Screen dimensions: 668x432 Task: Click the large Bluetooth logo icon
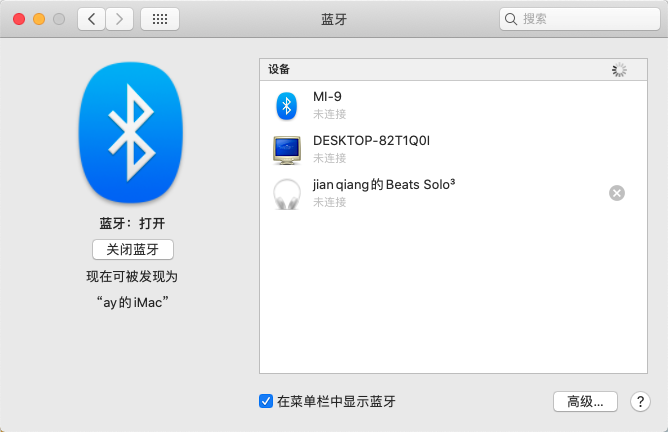click(131, 132)
